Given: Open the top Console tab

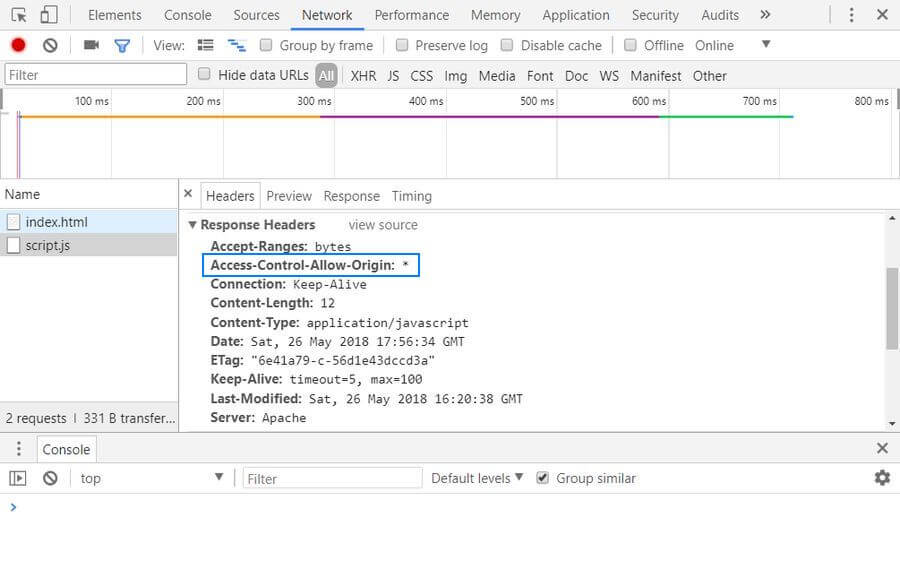Looking at the screenshot, I should point(188,15).
